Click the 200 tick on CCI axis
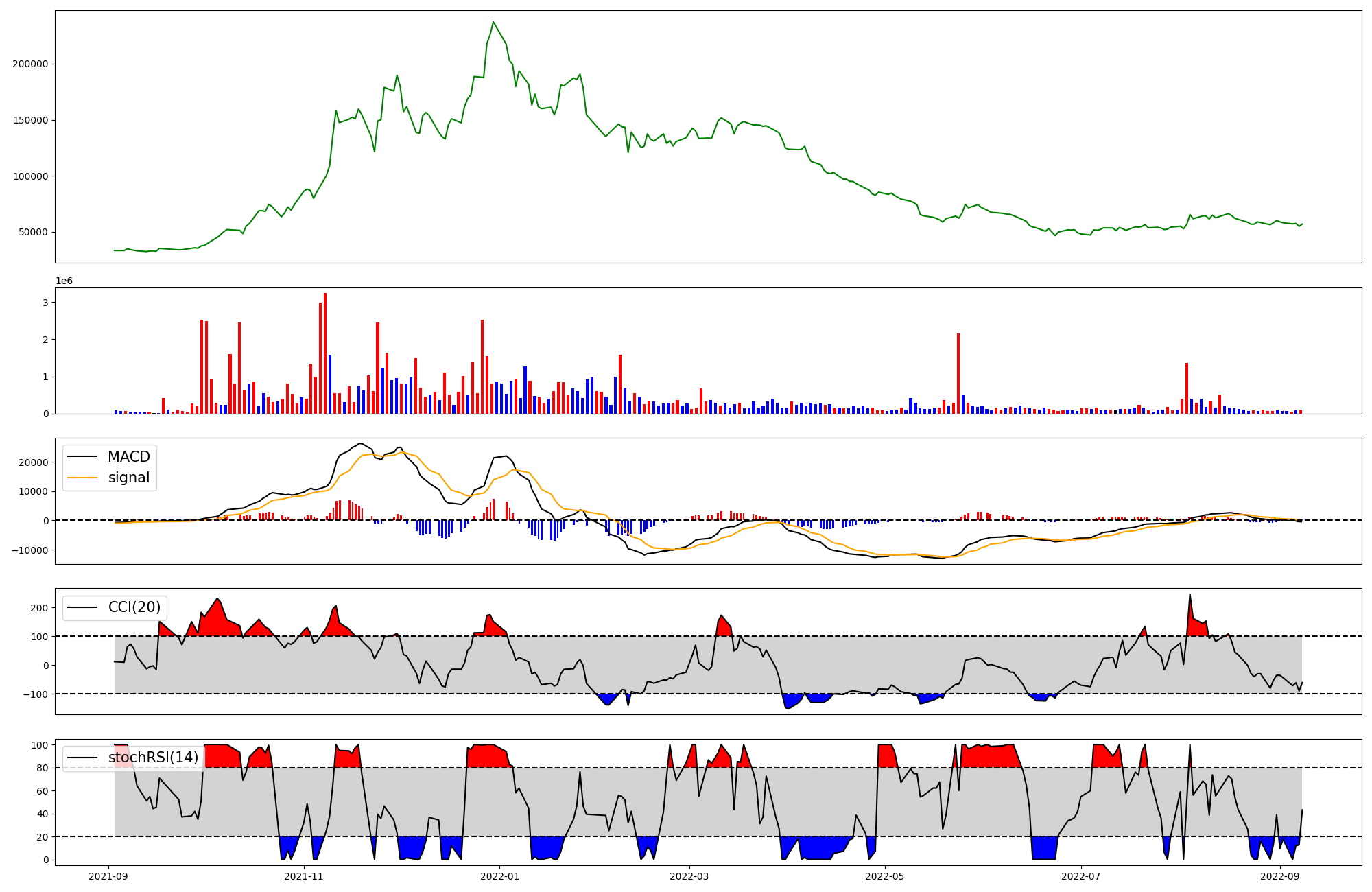Viewport: 1372px width, 892px height. pos(39,608)
